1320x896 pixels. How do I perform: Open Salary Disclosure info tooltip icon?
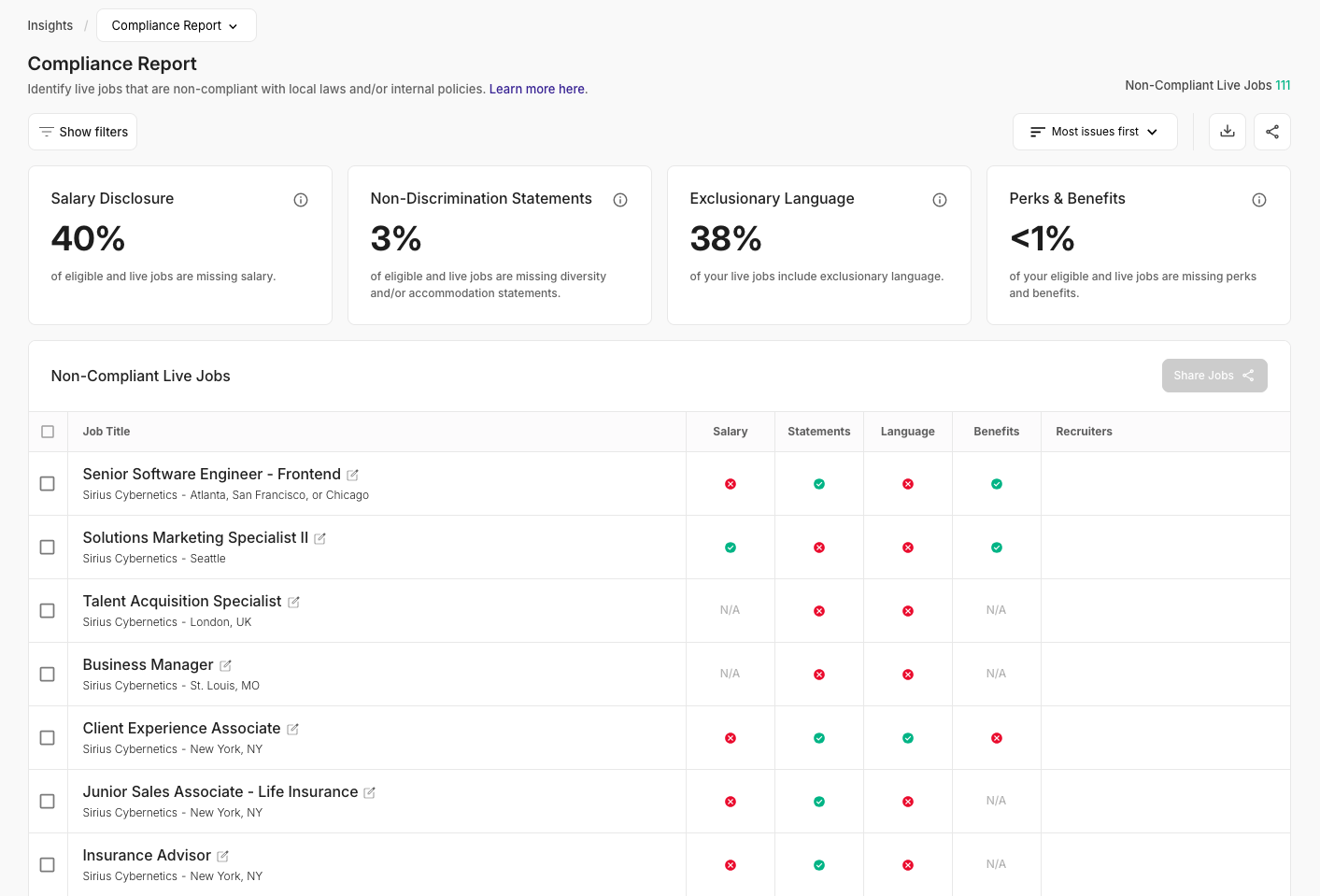point(301,200)
